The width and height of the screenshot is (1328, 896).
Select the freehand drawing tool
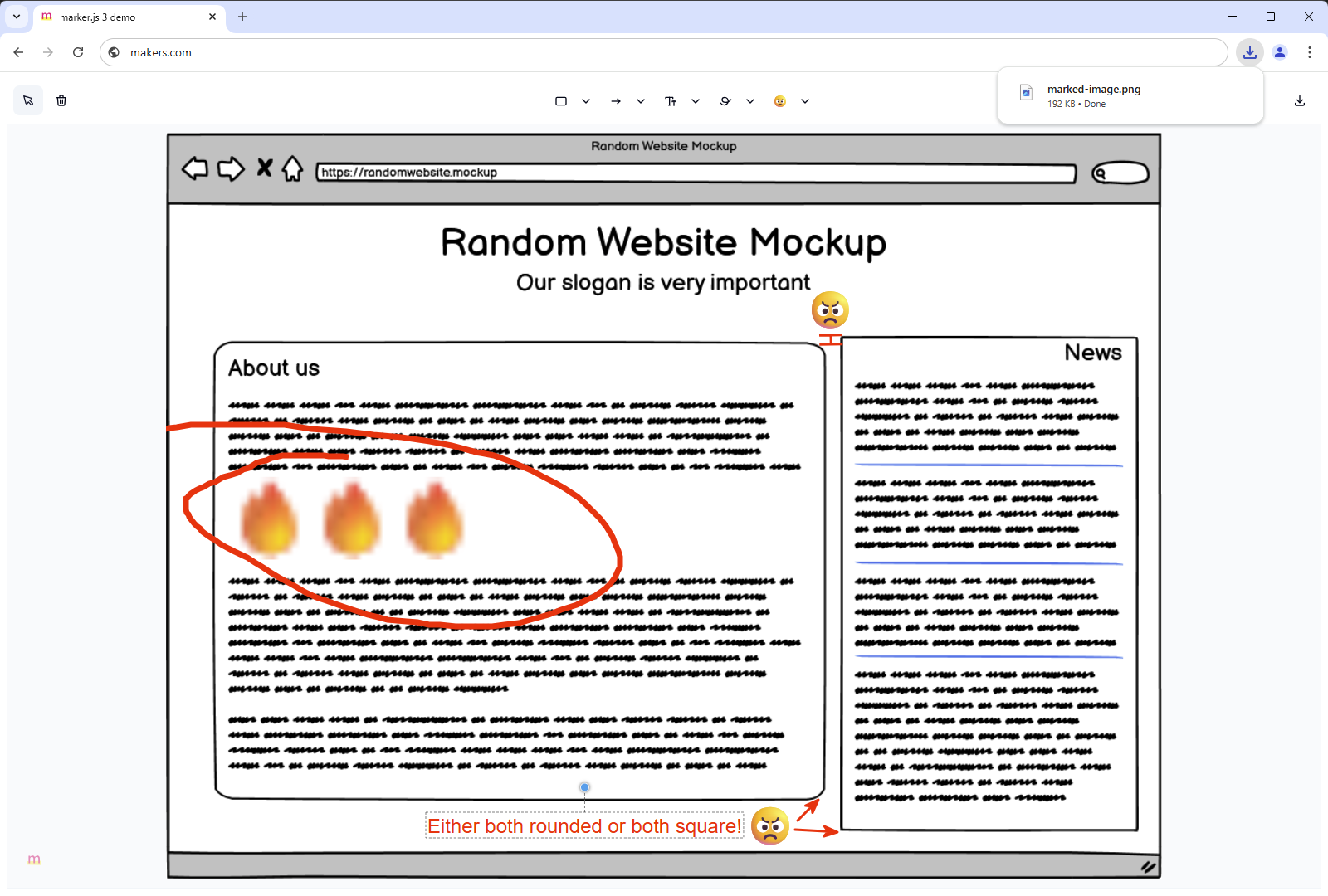point(725,101)
